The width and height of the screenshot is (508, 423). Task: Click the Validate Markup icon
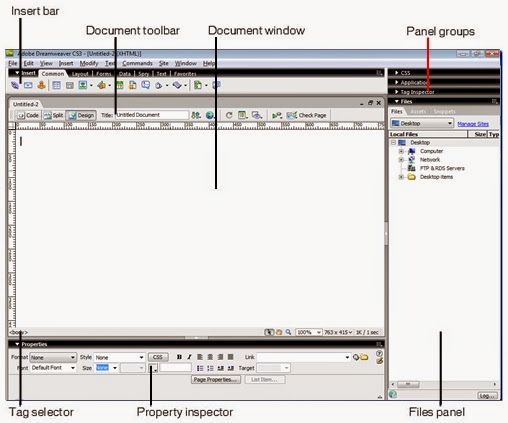(x=277, y=115)
